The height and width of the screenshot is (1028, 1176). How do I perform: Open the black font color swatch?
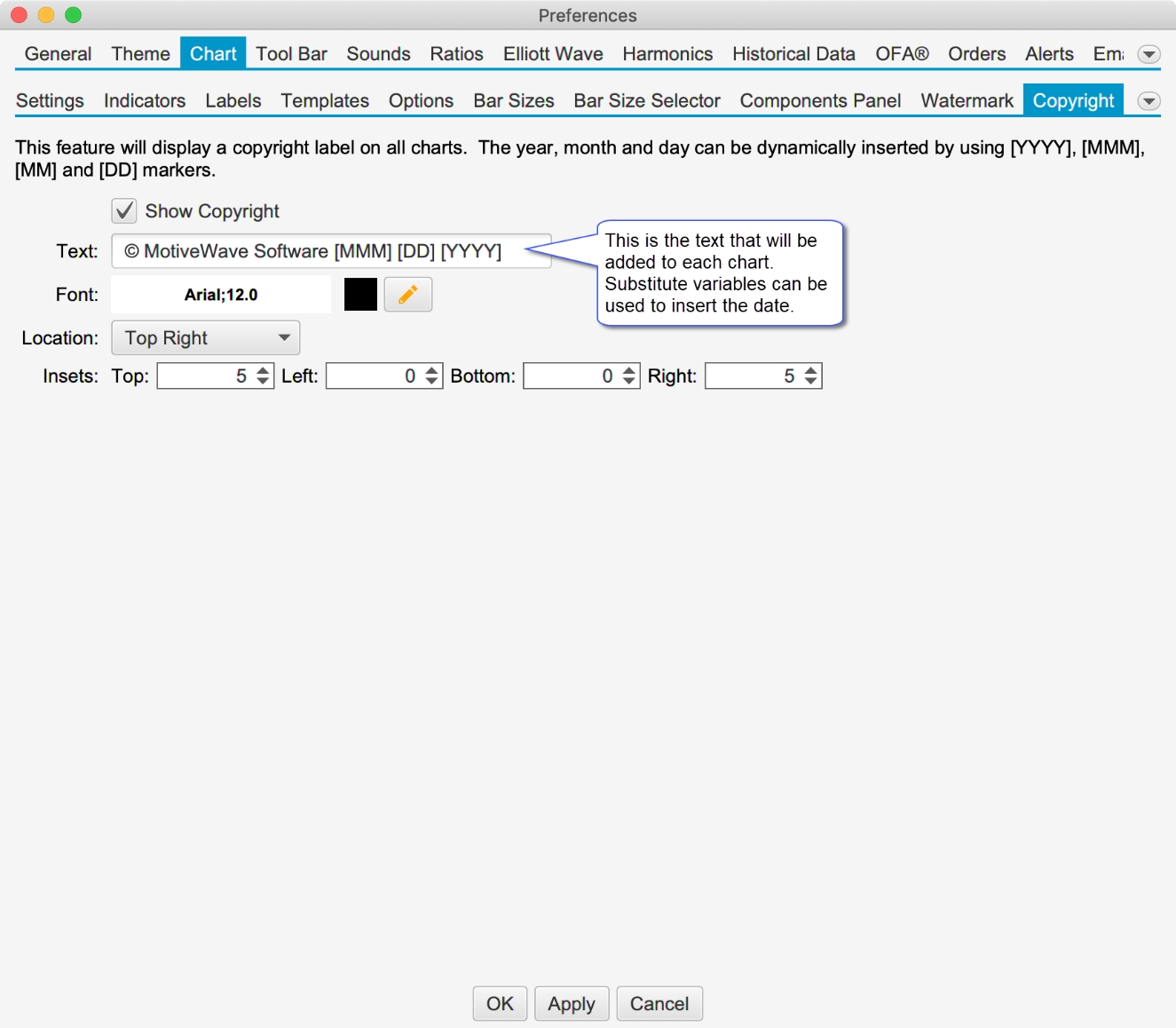(x=360, y=295)
